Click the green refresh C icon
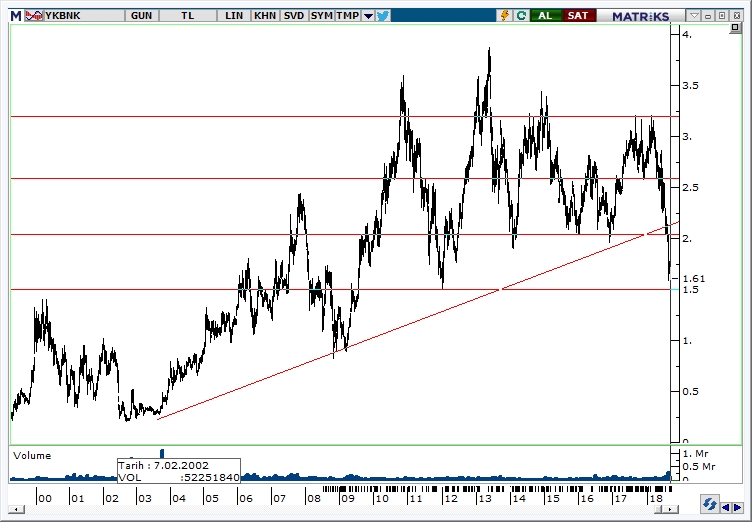Image resolution: width=752 pixels, height=522 pixels. point(521,16)
